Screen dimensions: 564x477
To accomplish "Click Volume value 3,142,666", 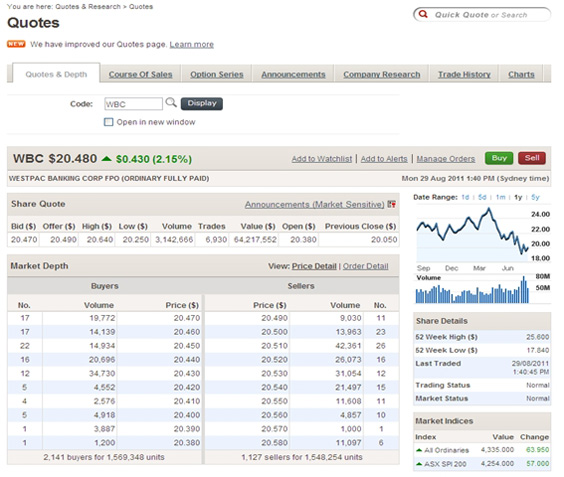I will 174,240.
